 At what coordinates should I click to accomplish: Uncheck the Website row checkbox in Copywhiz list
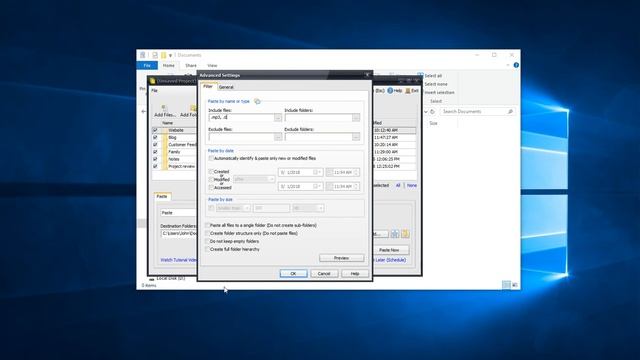point(155,130)
